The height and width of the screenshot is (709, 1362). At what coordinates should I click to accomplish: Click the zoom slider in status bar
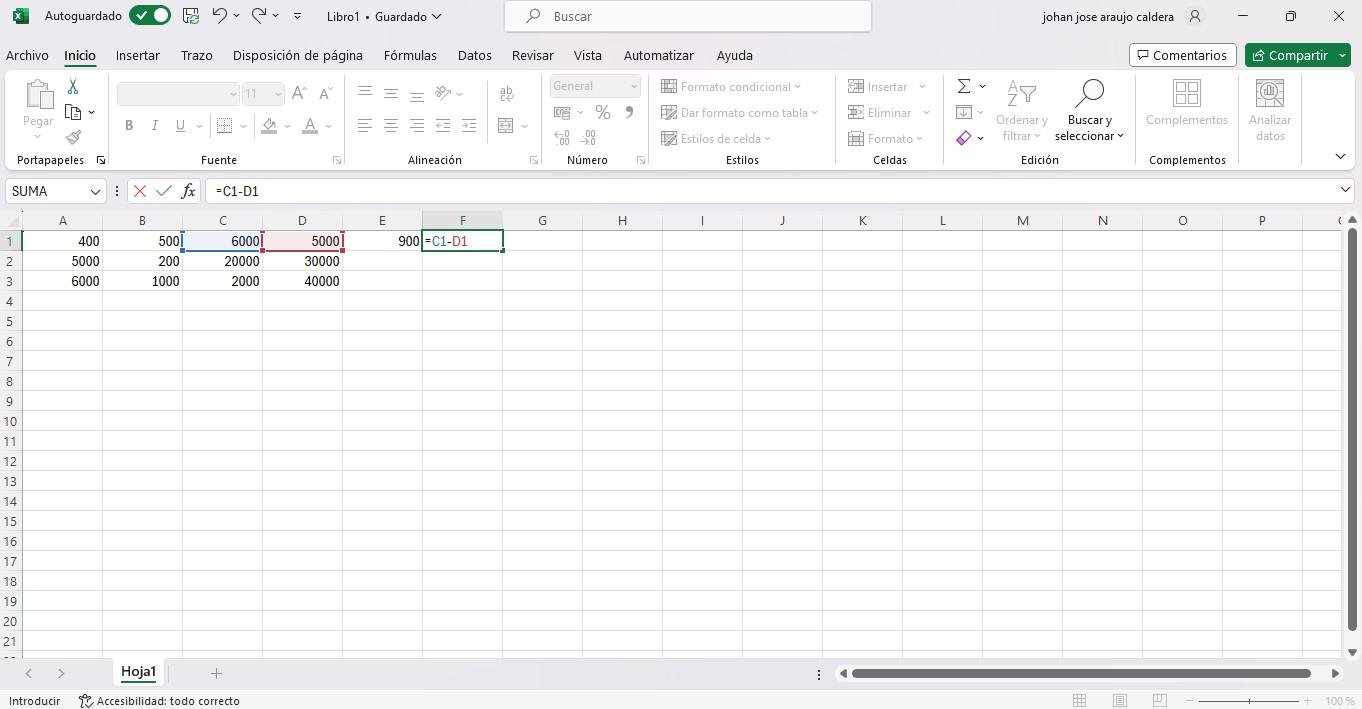[1249, 701]
